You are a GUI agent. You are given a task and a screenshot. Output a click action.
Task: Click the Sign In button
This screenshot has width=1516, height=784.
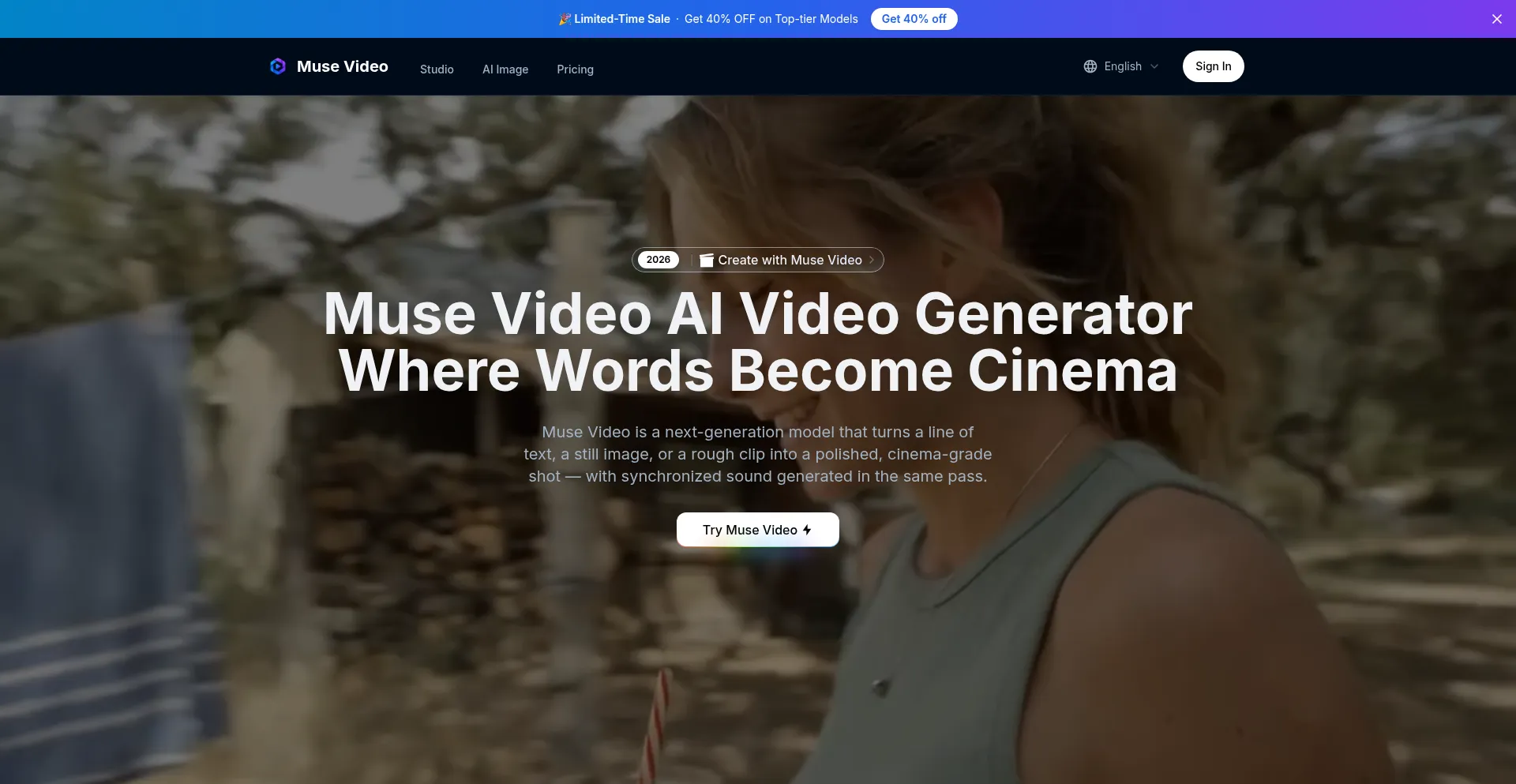[1214, 66]
